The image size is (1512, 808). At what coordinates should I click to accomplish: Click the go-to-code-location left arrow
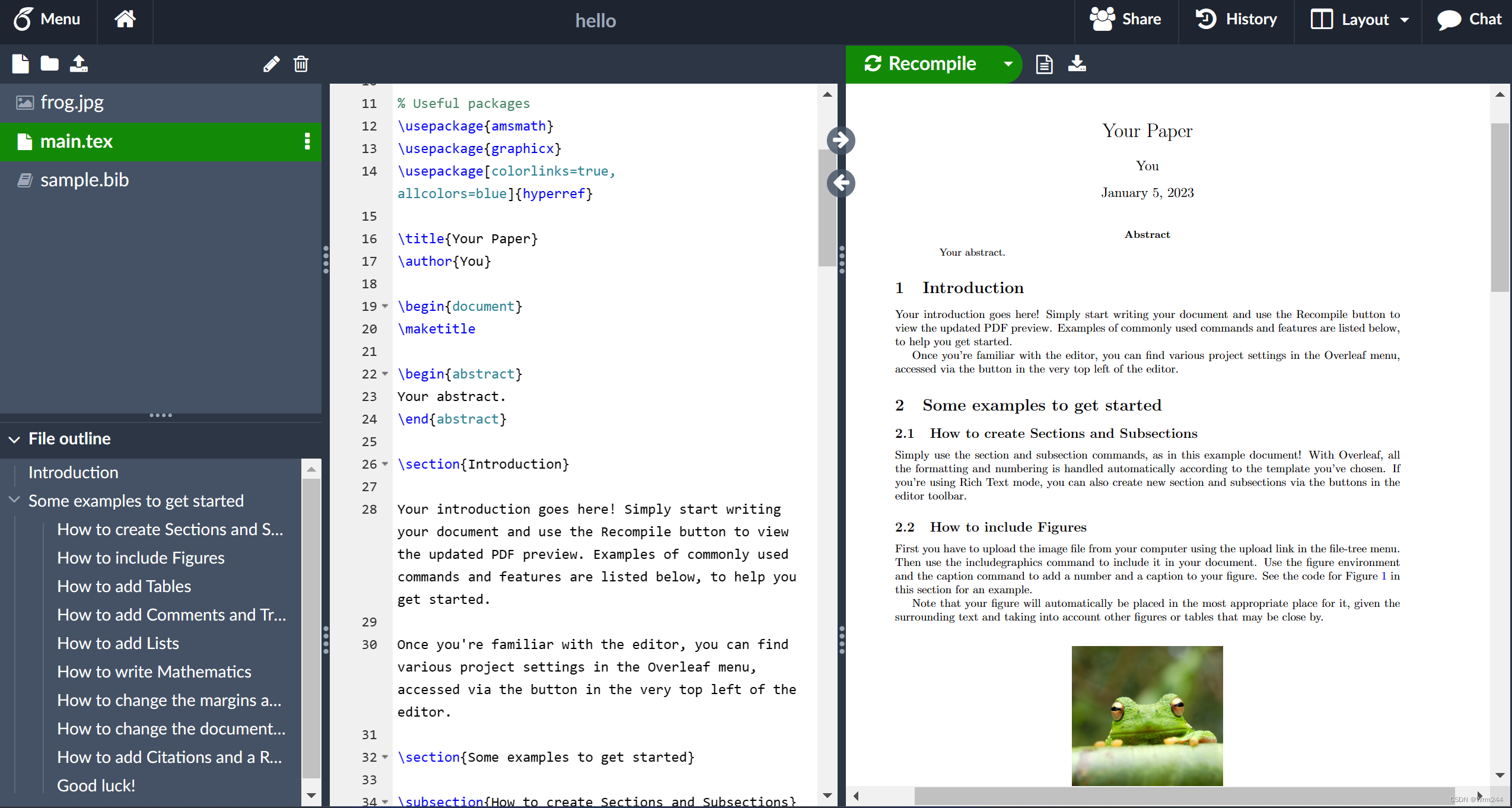coord(841,183)
